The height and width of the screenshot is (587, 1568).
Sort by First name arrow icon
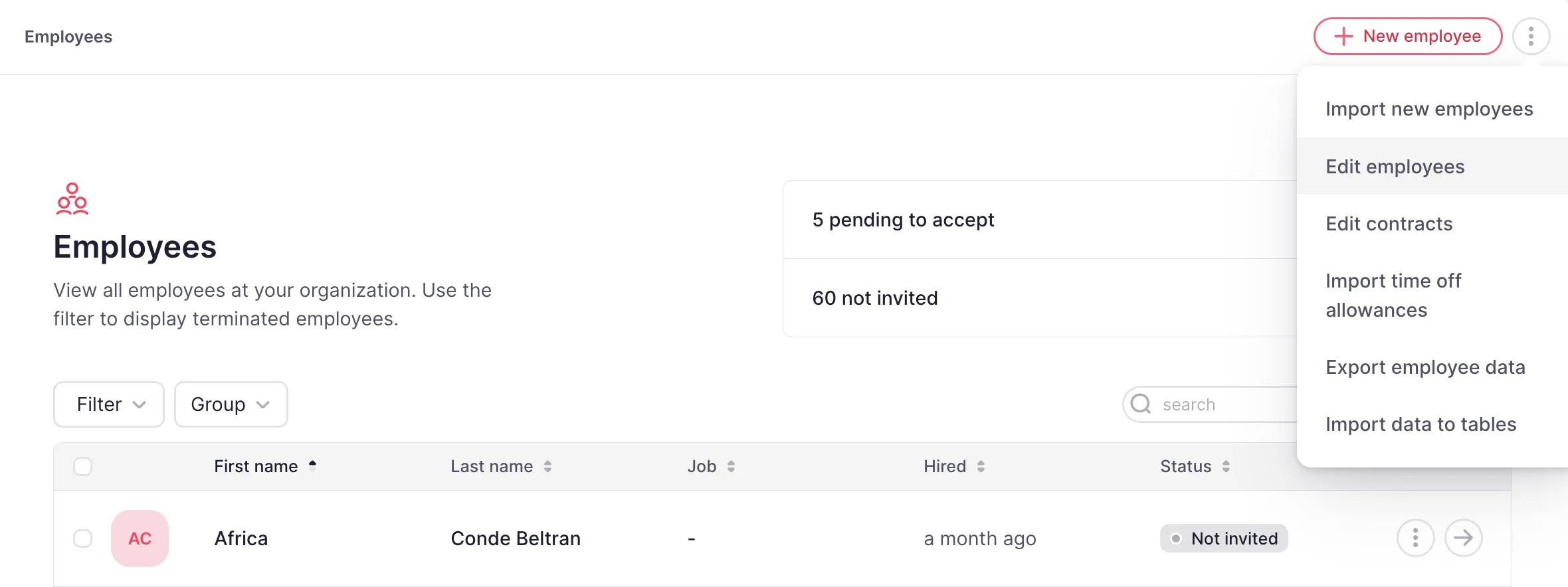[x=312, y=466]
